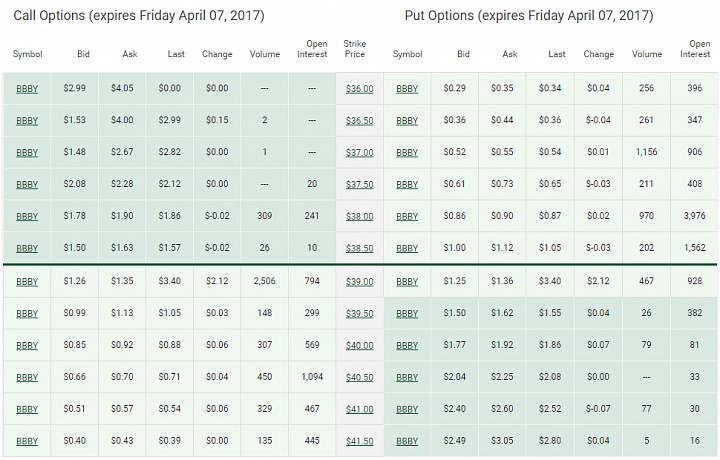This screenshot has height=460, width=720.
Task: Open the $36.50 strike price link
Action: tap(359, 121)
